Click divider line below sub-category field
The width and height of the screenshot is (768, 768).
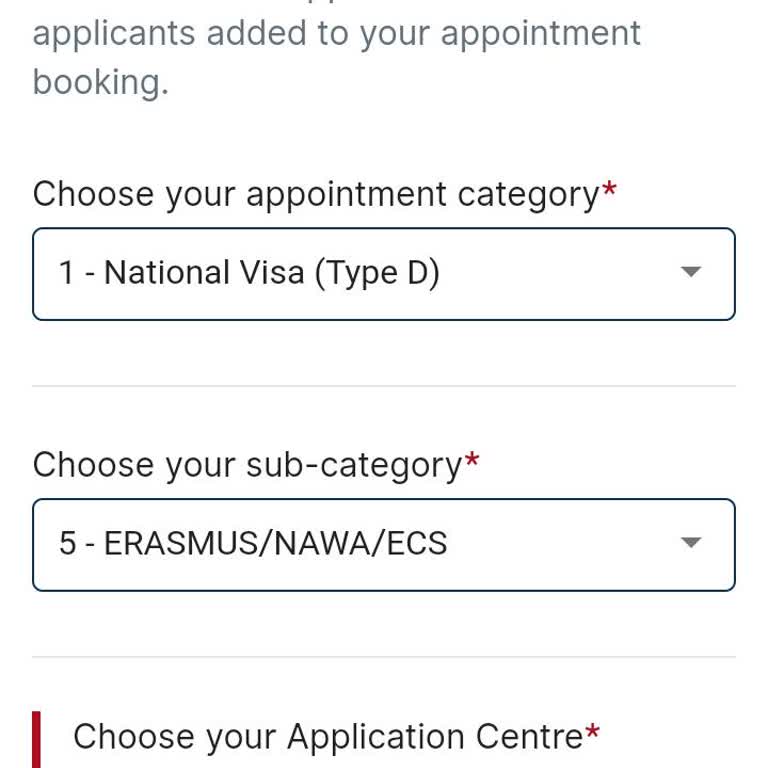(384, 657)
